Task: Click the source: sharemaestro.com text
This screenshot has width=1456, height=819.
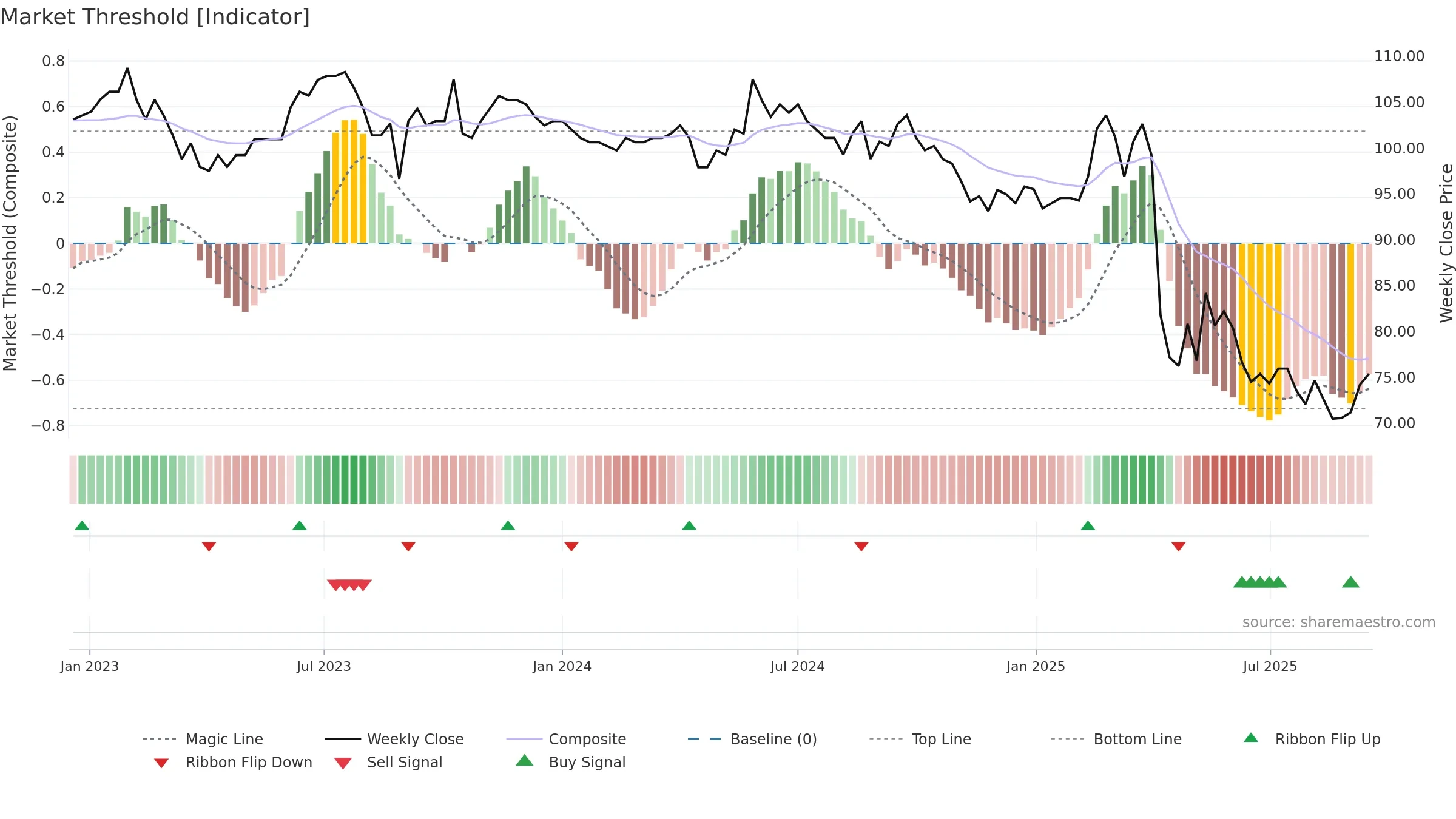Action: point(1339,622)
